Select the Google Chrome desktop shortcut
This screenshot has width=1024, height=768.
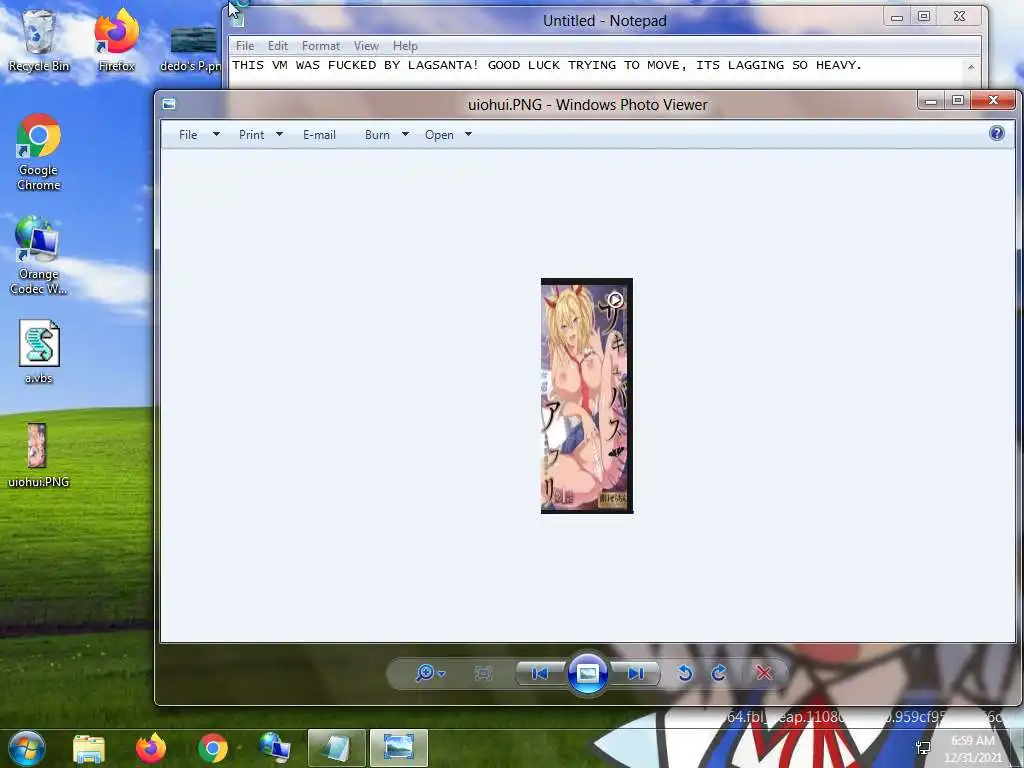tap(39, 152)
